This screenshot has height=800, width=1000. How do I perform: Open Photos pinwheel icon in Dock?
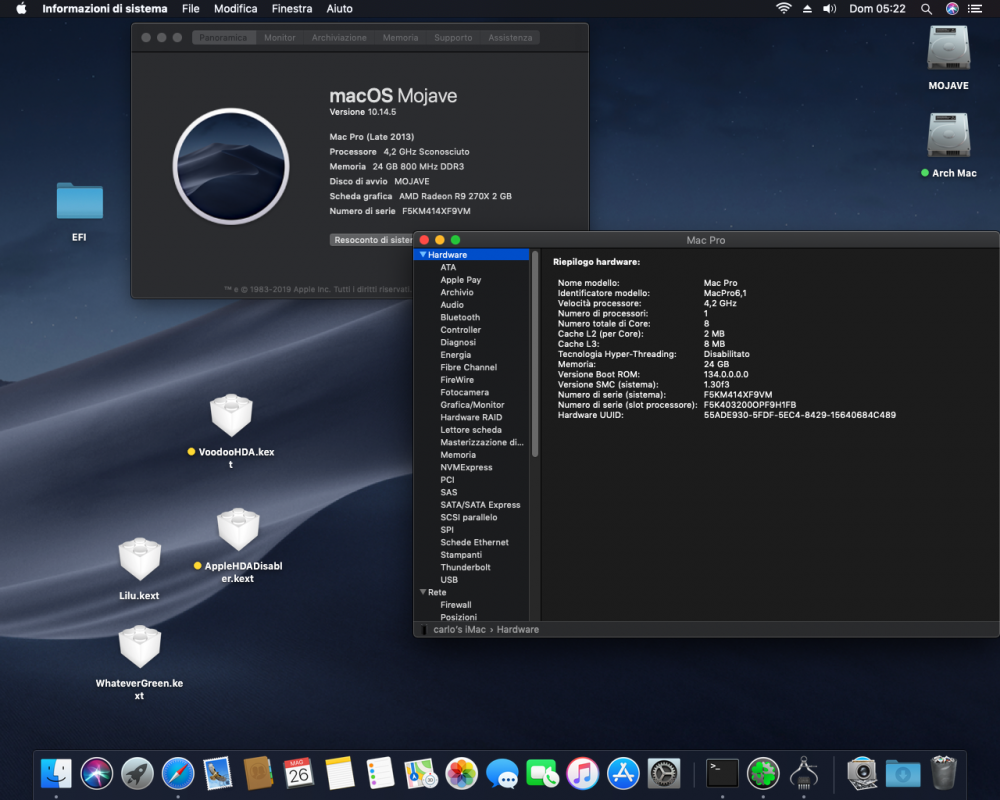point(461,773)
